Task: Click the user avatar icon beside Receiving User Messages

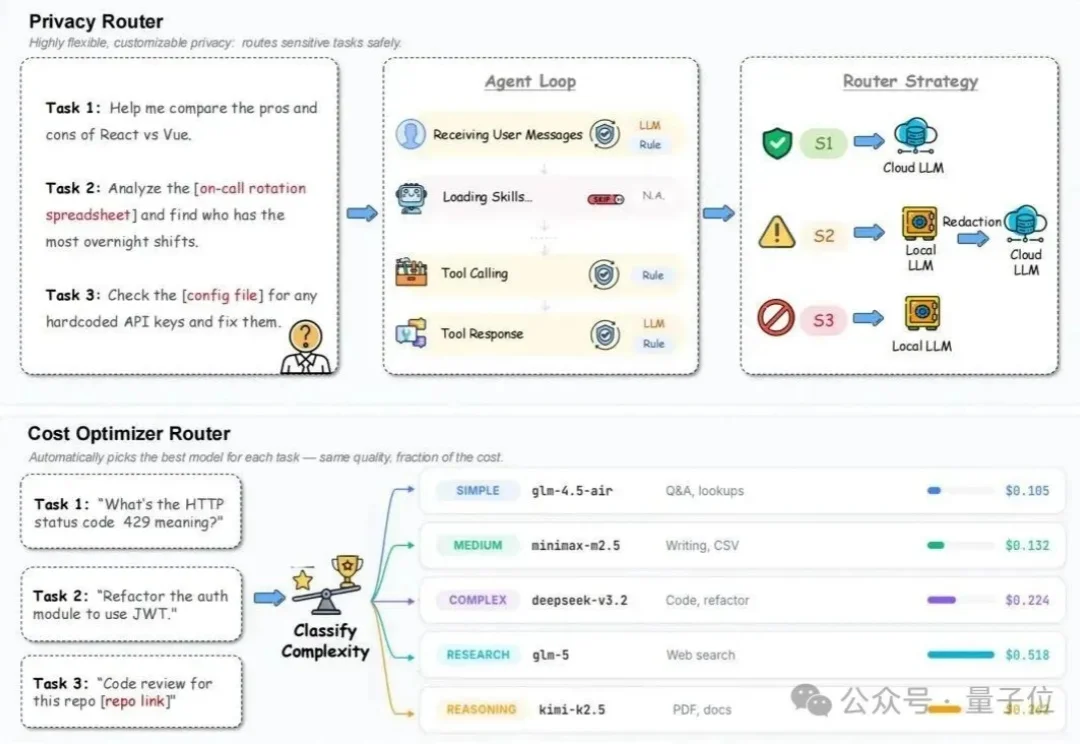Action: [x=411, y=134]
